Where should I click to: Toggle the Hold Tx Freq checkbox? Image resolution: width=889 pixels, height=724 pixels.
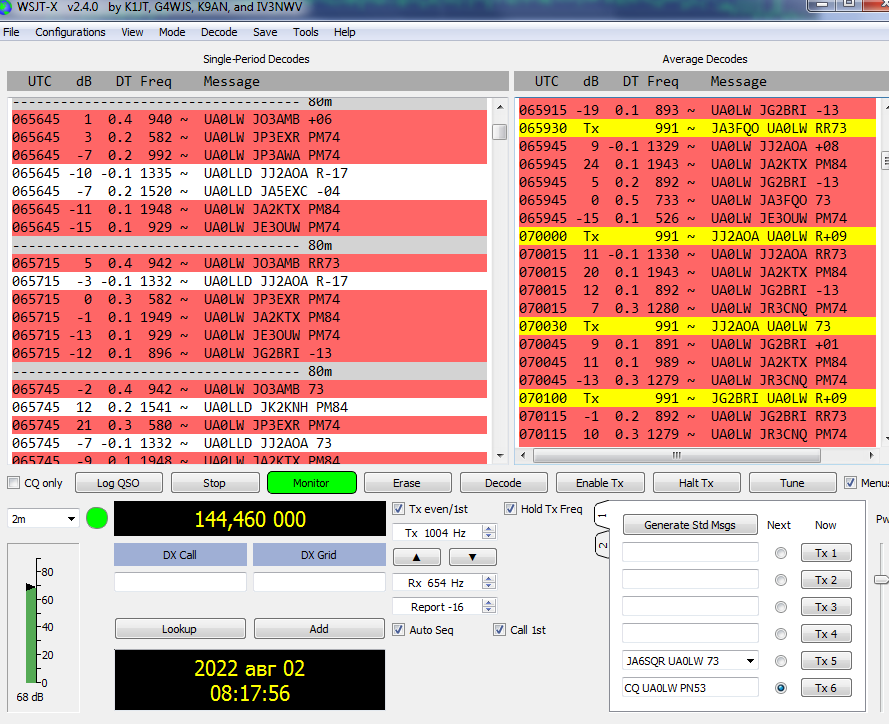pos(510,509)
